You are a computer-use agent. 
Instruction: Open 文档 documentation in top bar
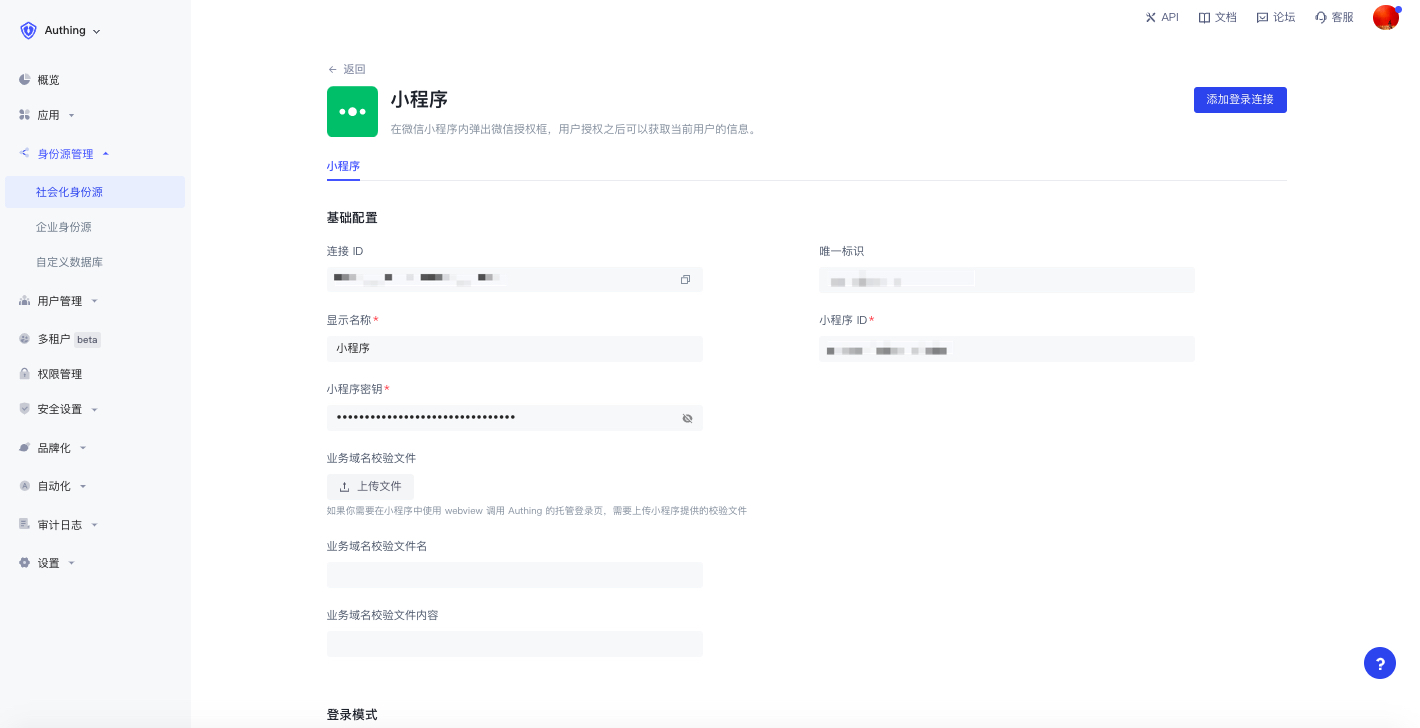point(1217,17)
